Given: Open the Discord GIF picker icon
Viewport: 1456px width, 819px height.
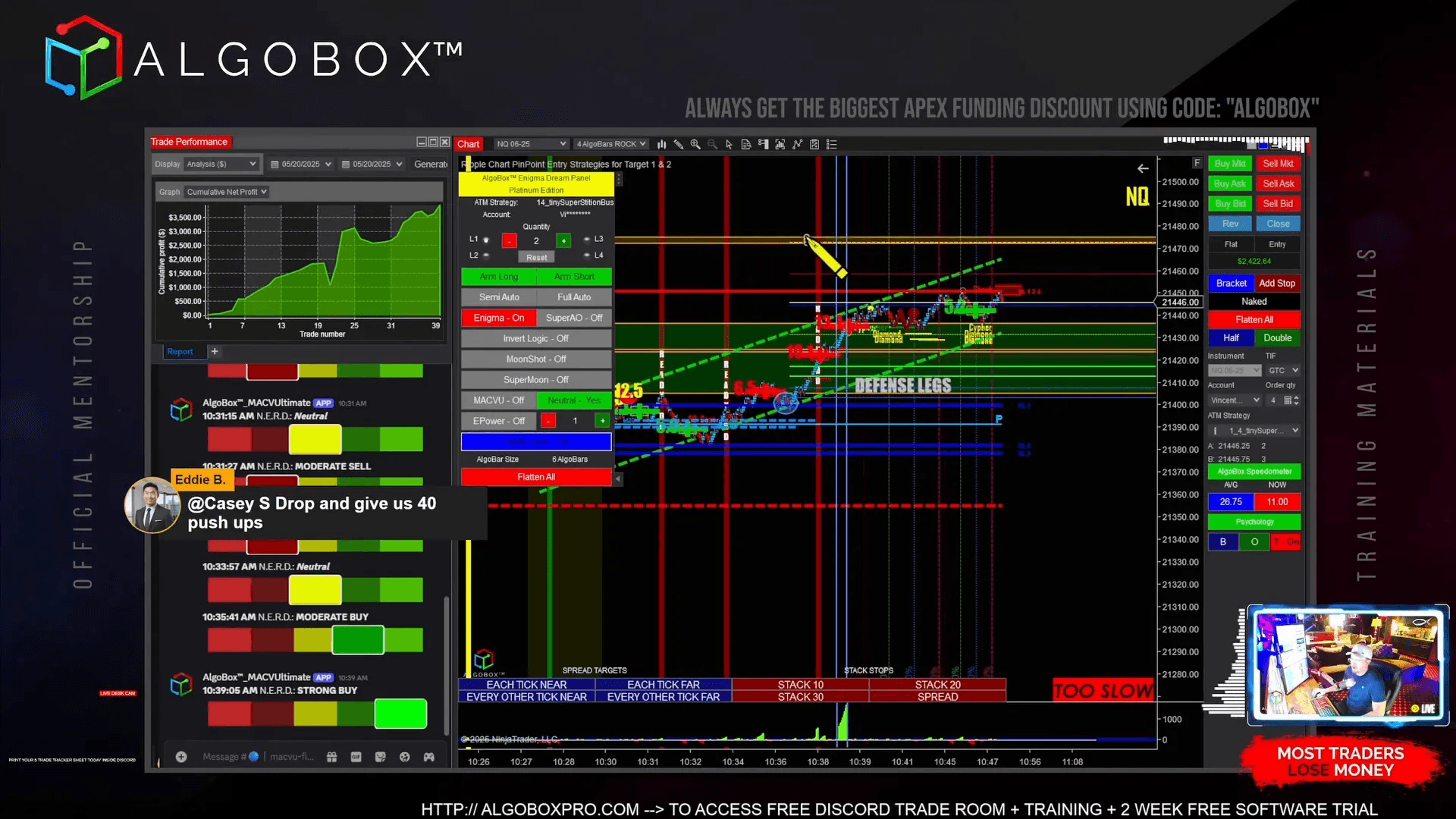Looking at the screenshot, I should point(356,757).
